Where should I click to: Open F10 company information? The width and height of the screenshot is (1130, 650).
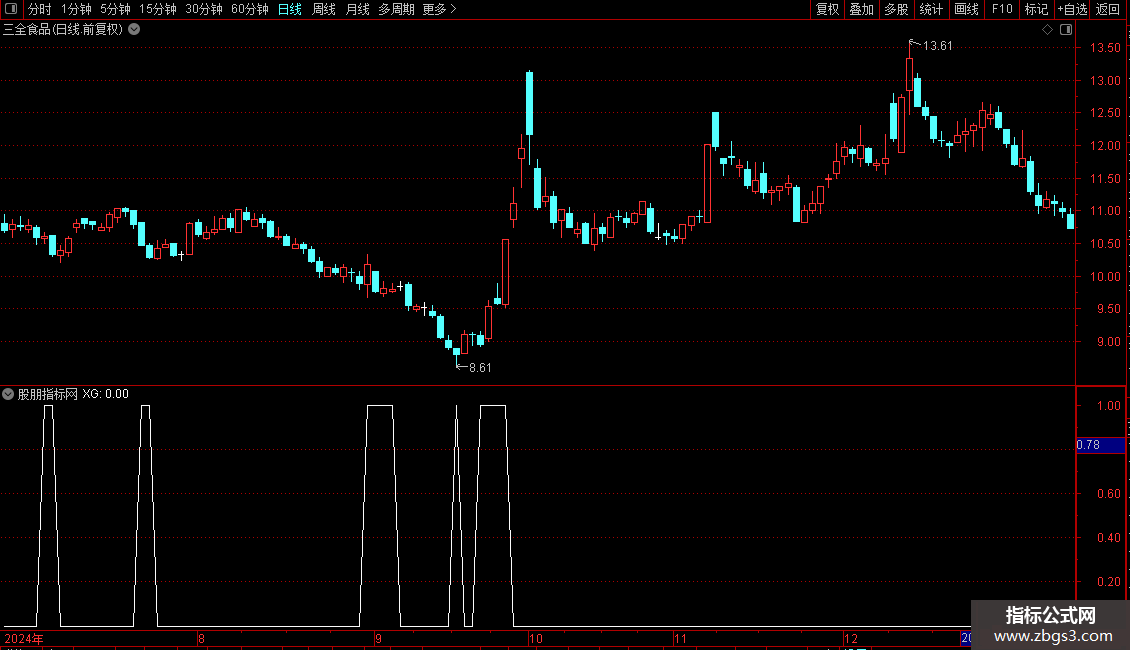point(1002,9)
